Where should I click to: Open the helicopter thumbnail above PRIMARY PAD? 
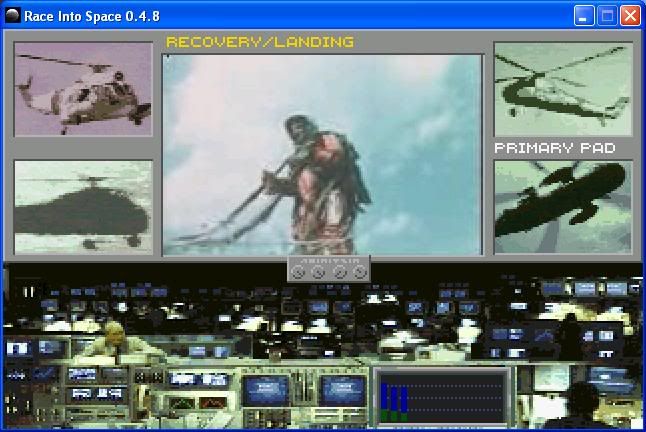click(563, 89)
